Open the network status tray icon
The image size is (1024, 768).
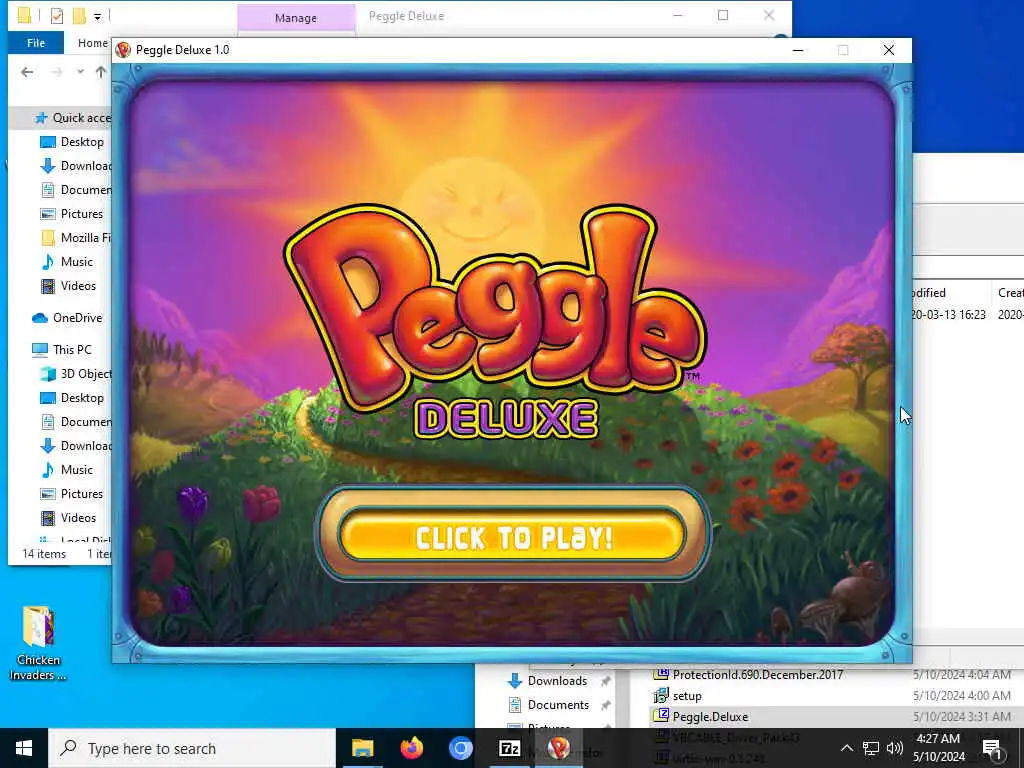tap(871, 748)
